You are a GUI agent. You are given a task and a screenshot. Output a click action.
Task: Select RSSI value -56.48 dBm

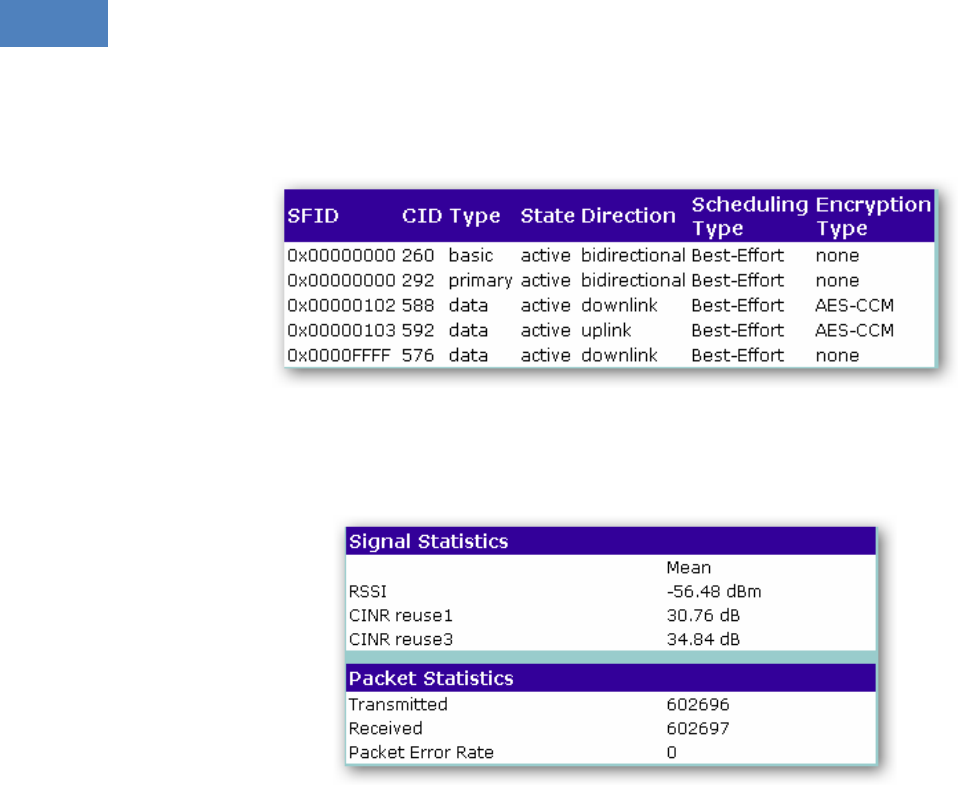pos(714,591)
